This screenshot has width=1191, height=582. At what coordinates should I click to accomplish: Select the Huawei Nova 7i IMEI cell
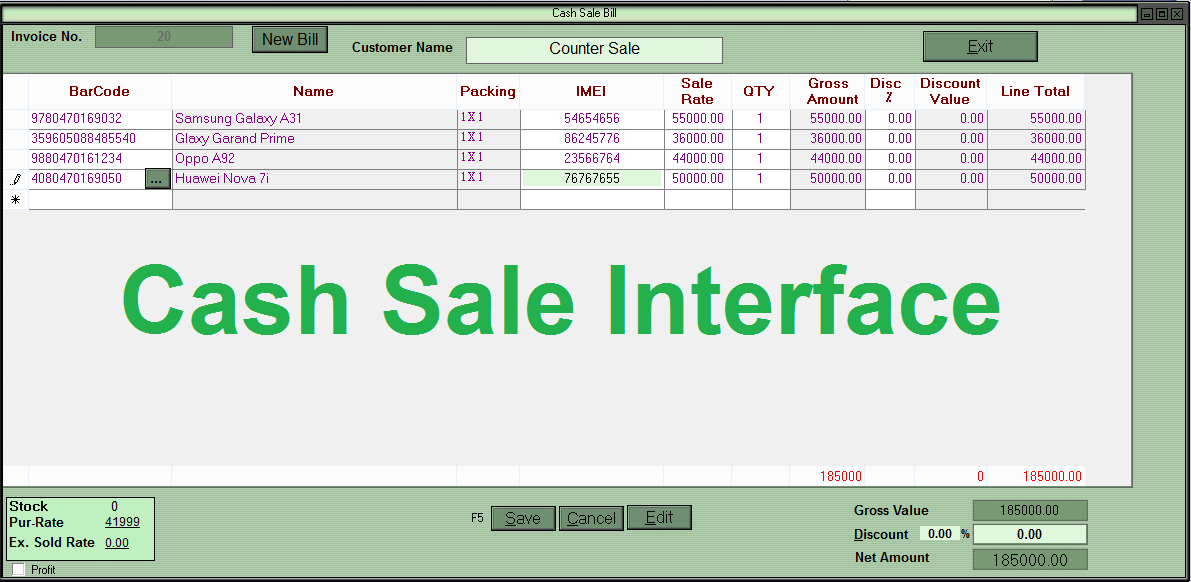[591, 179]
